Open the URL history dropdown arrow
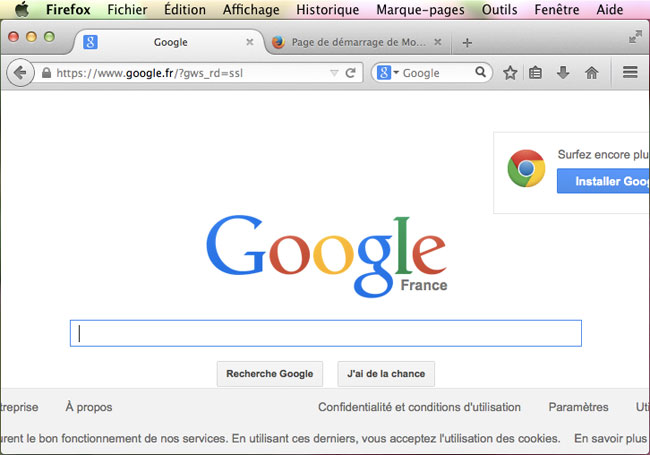Image resolution: width=650 pixels, height=455 pixels. pyautogui.click(x=334, y=73)
